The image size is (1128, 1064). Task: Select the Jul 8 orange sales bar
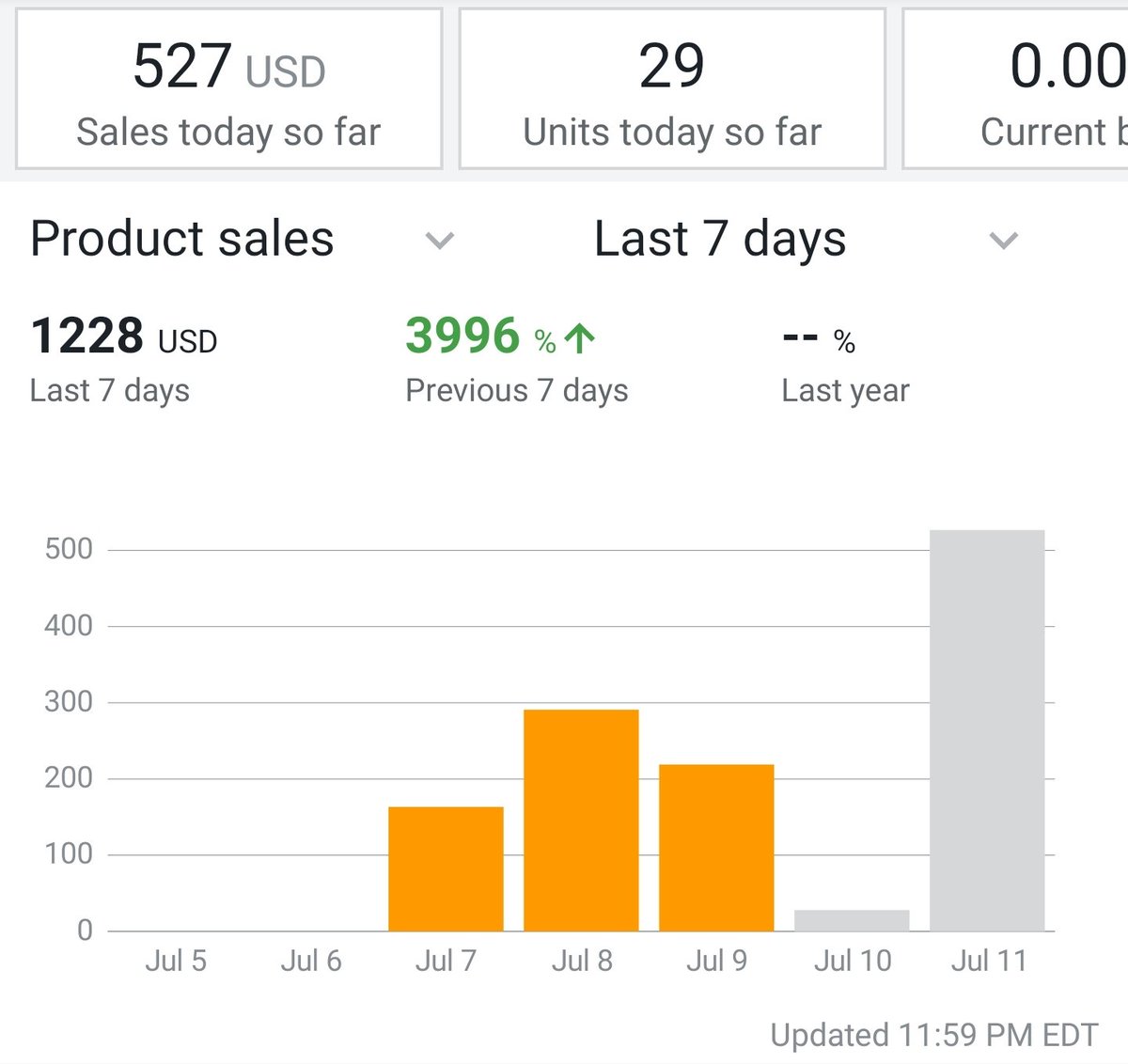pos(581,818)
